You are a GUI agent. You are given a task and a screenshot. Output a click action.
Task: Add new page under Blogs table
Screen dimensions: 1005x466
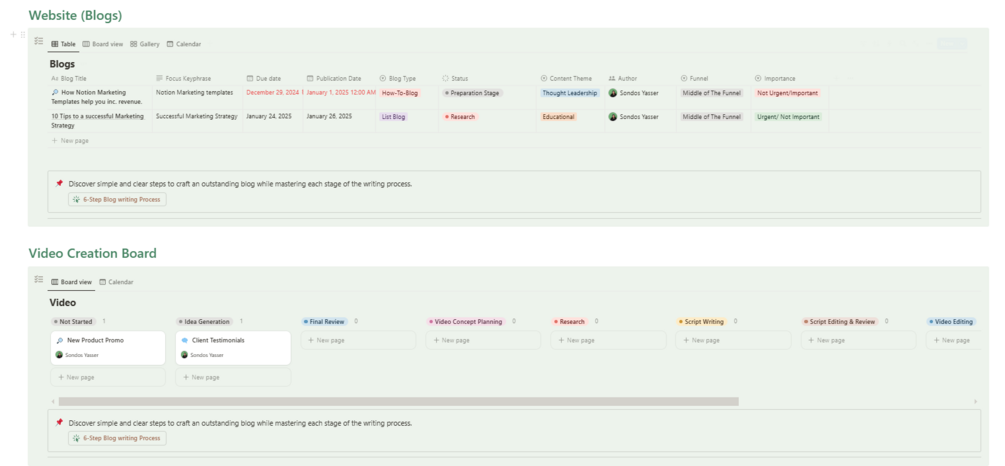point(70,141)
